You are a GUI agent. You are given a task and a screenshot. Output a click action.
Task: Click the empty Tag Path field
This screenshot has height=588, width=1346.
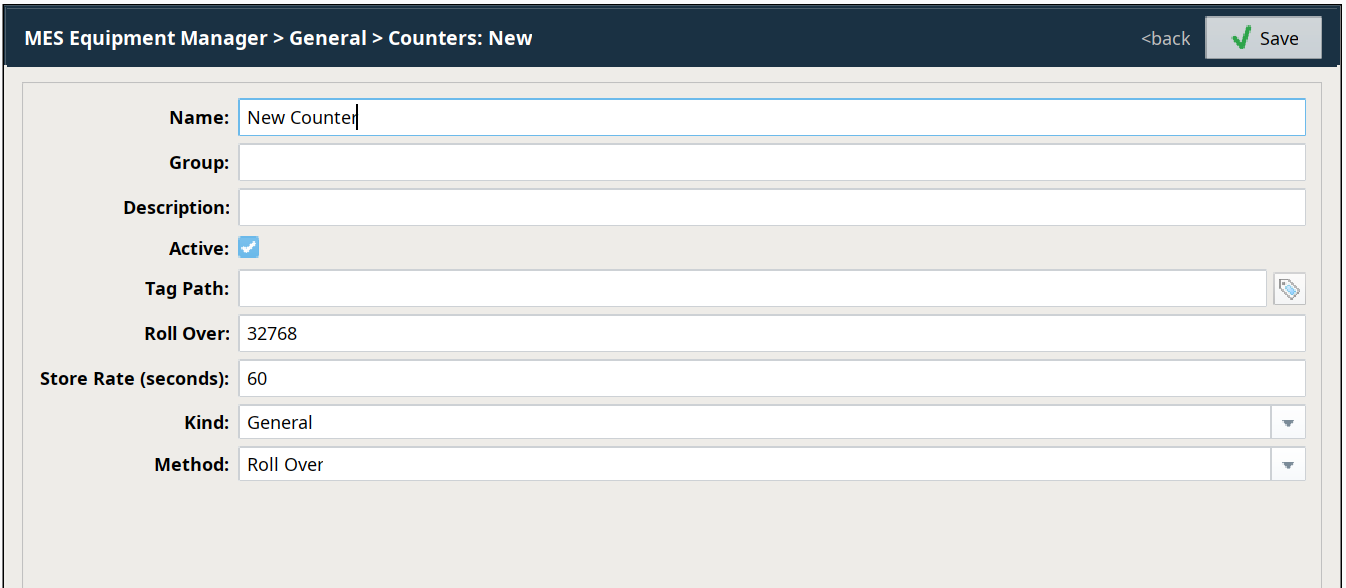click(x=752, y=289)
